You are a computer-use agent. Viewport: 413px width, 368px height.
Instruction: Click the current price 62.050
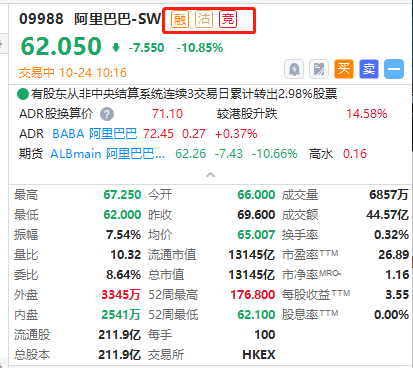pos(61,46)
